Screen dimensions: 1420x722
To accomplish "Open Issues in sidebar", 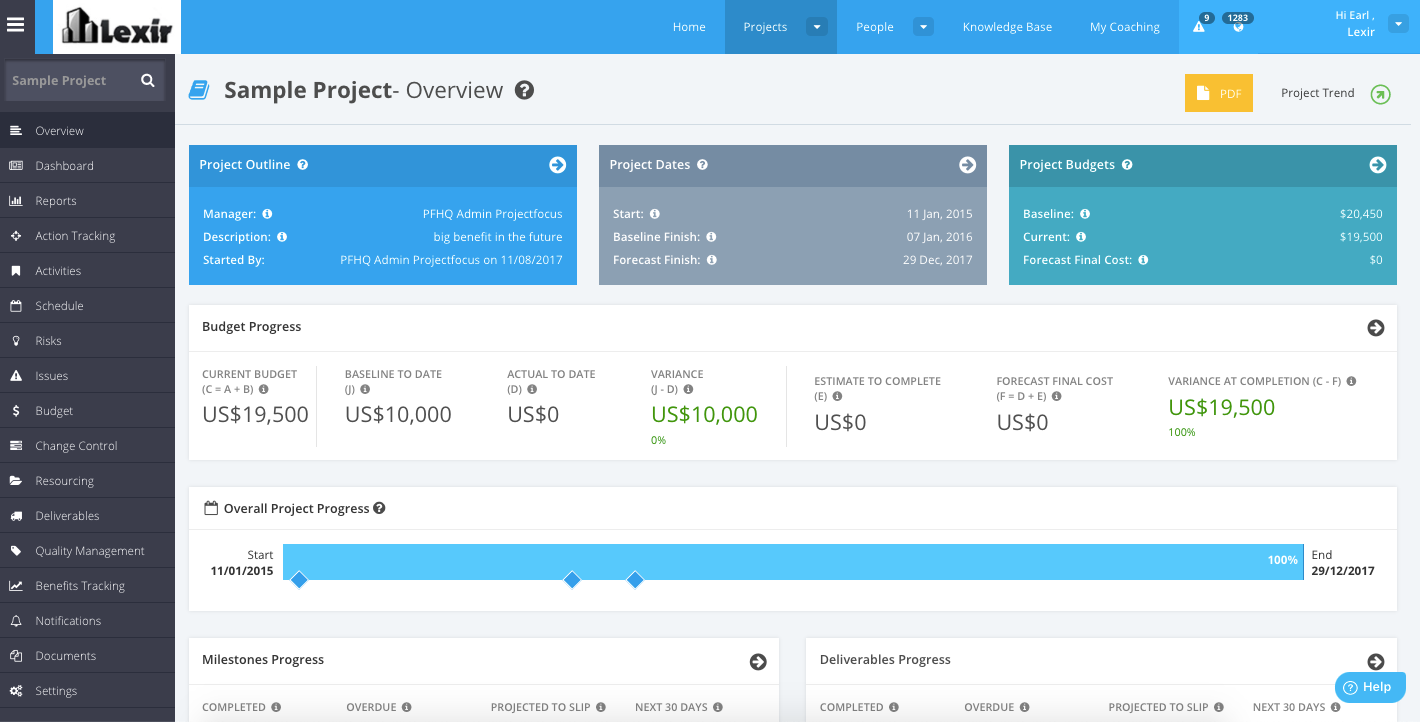I will pos(87,376).
